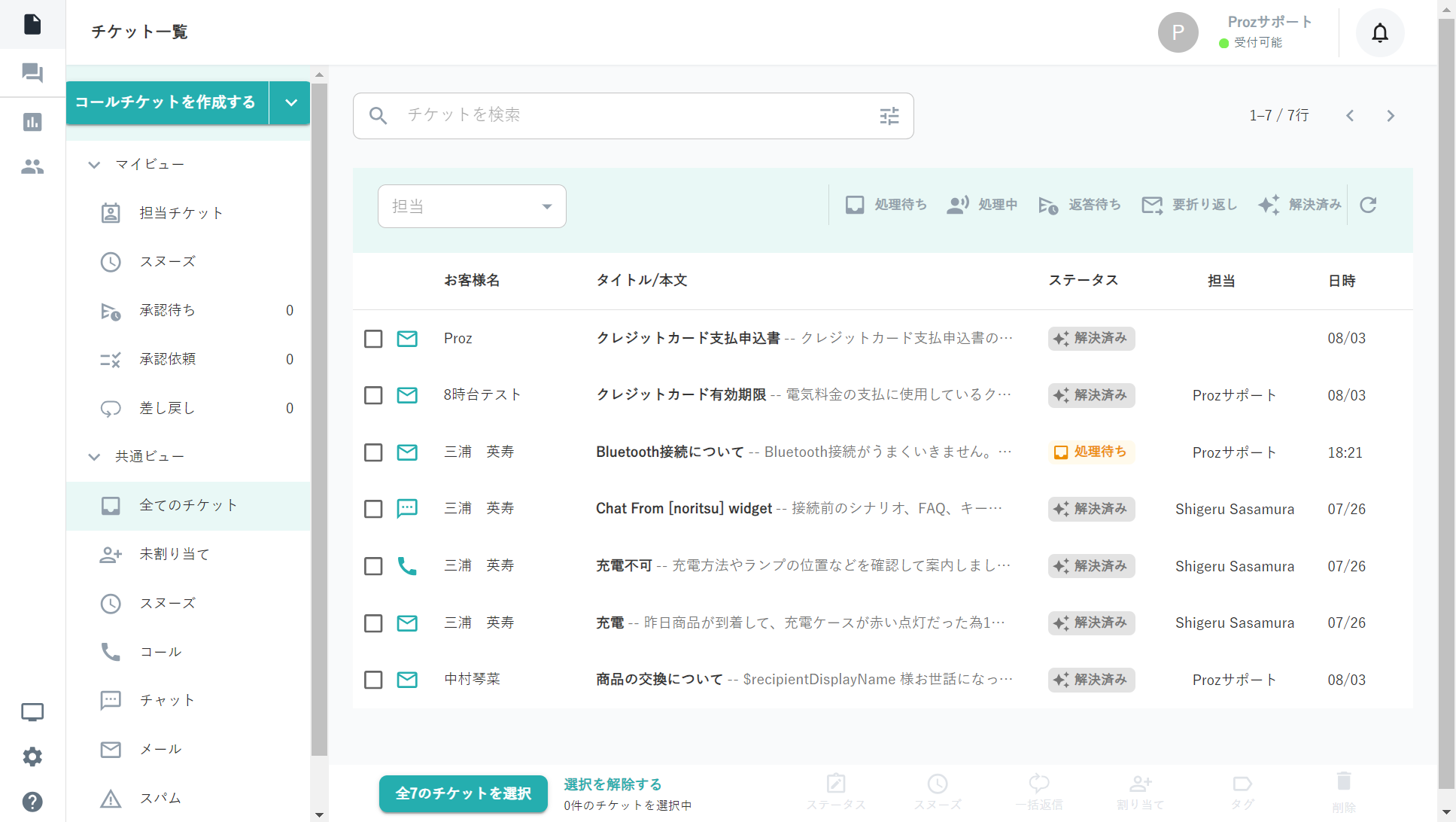Open the chat conversations sidebar icon
The width and height of the screenshot is (1456, 822).
click(x=32, y=73)
